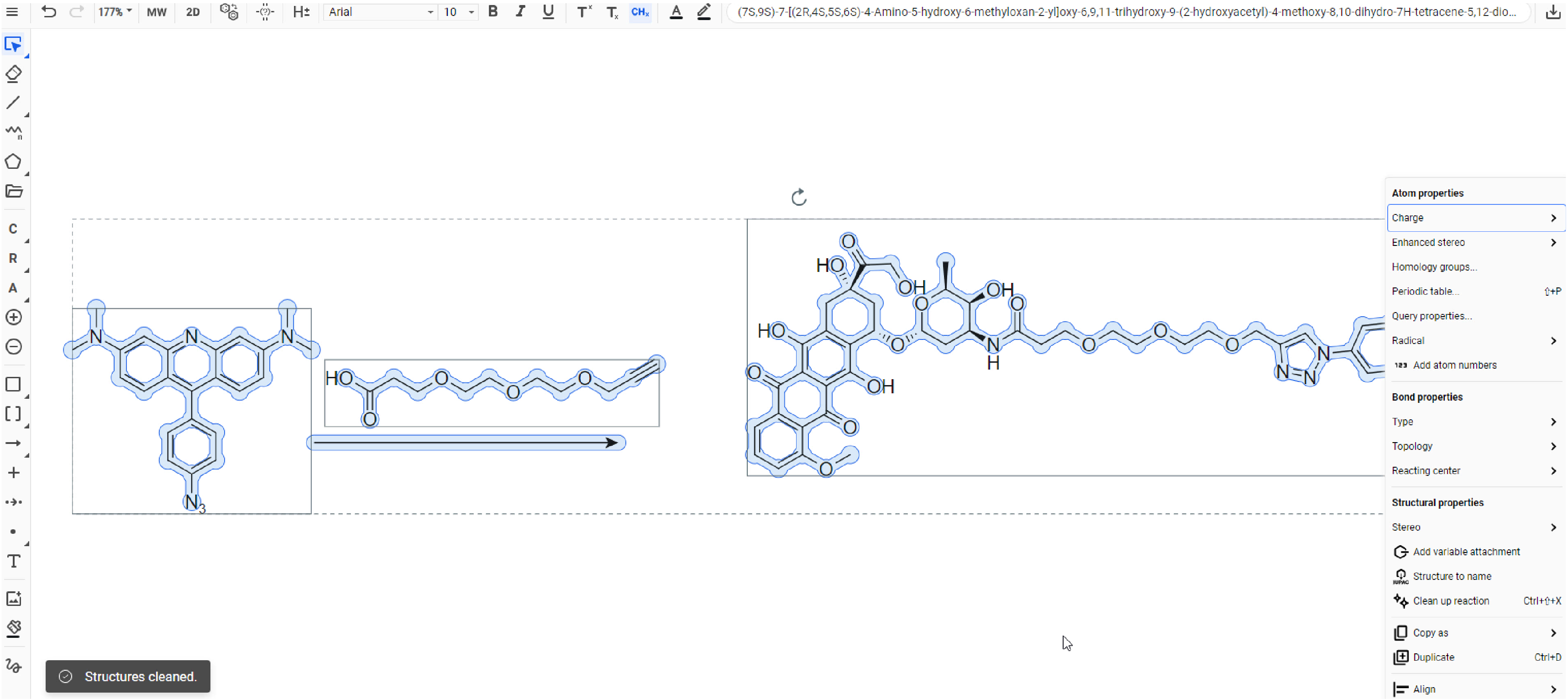Click the reaction arrow tool
1568x699 pixels.
point(13,443)
